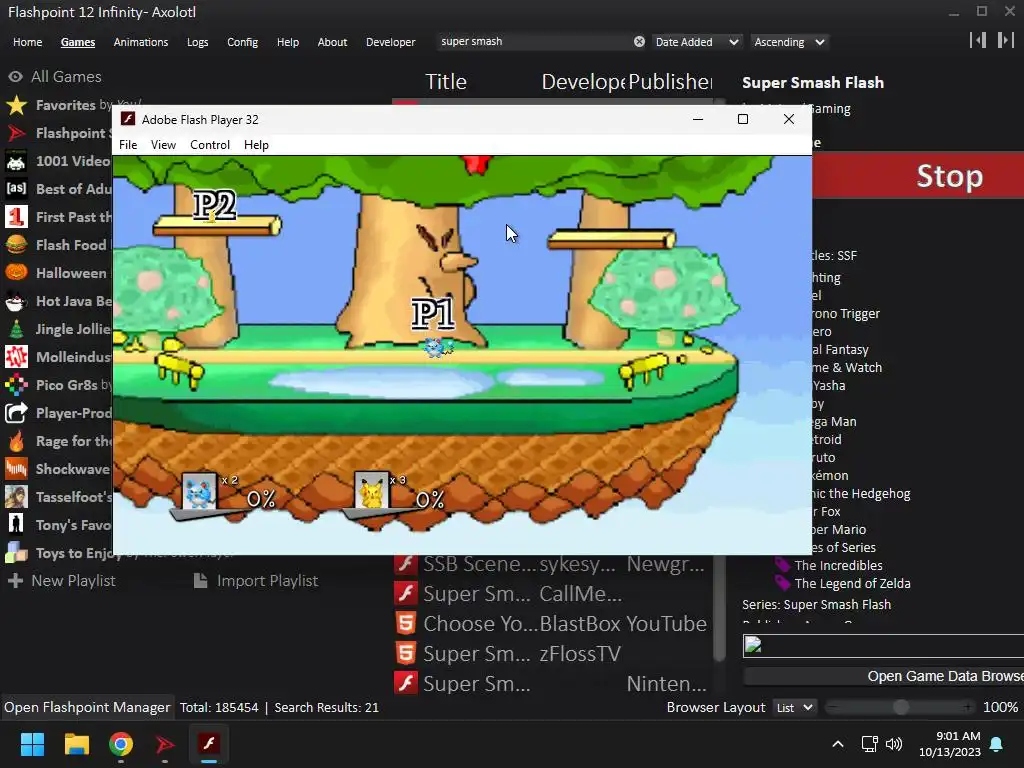Open the Animations tab
The image size is (1024, 768).
[141, 42]
